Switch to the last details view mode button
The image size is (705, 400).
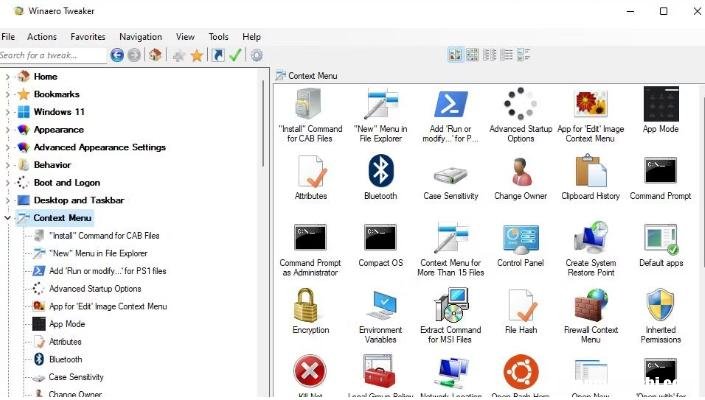[523, 55]
